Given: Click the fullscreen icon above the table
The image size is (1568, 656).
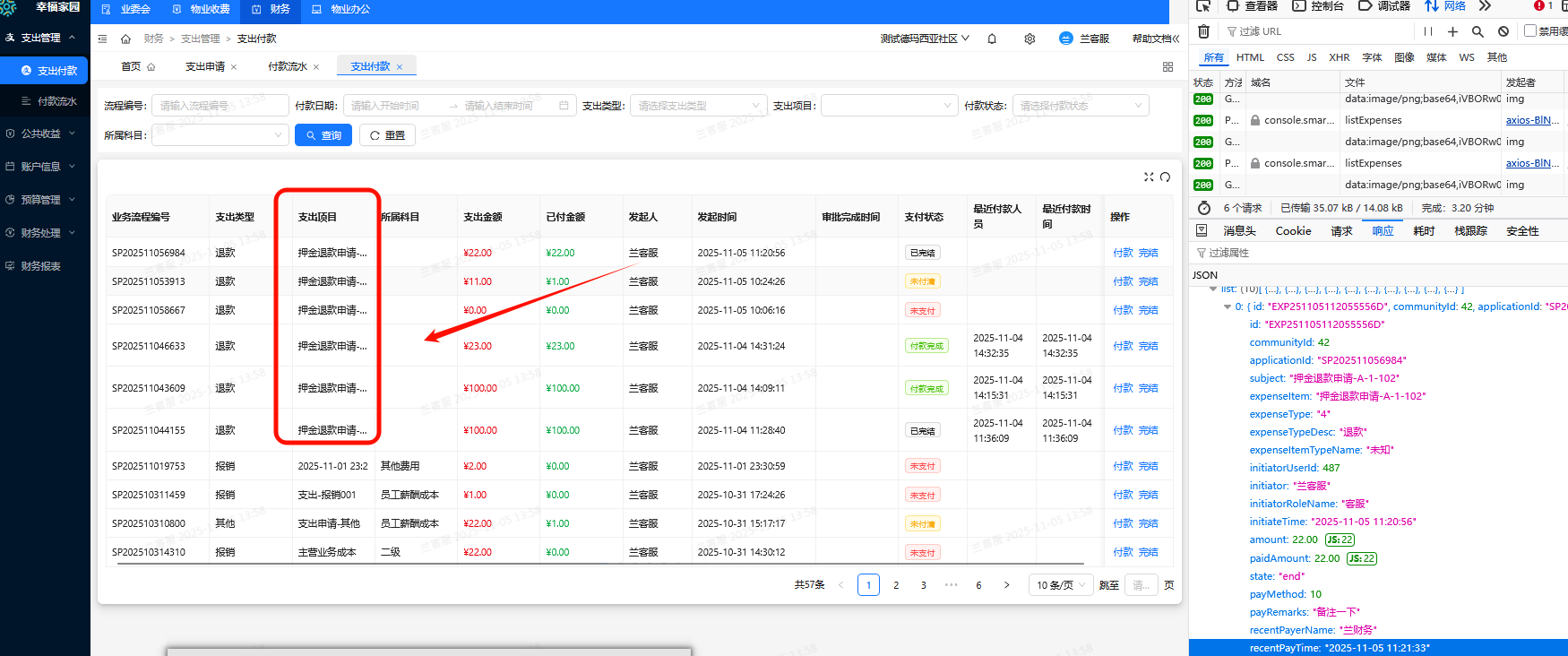Looking at the screenshot, I should coord(1149,177).
